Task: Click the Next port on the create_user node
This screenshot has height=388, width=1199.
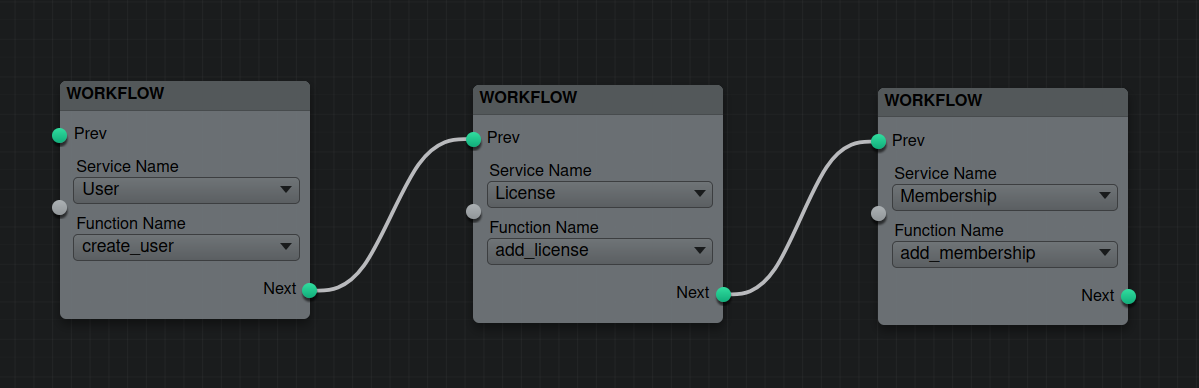Action: [310, 290]
